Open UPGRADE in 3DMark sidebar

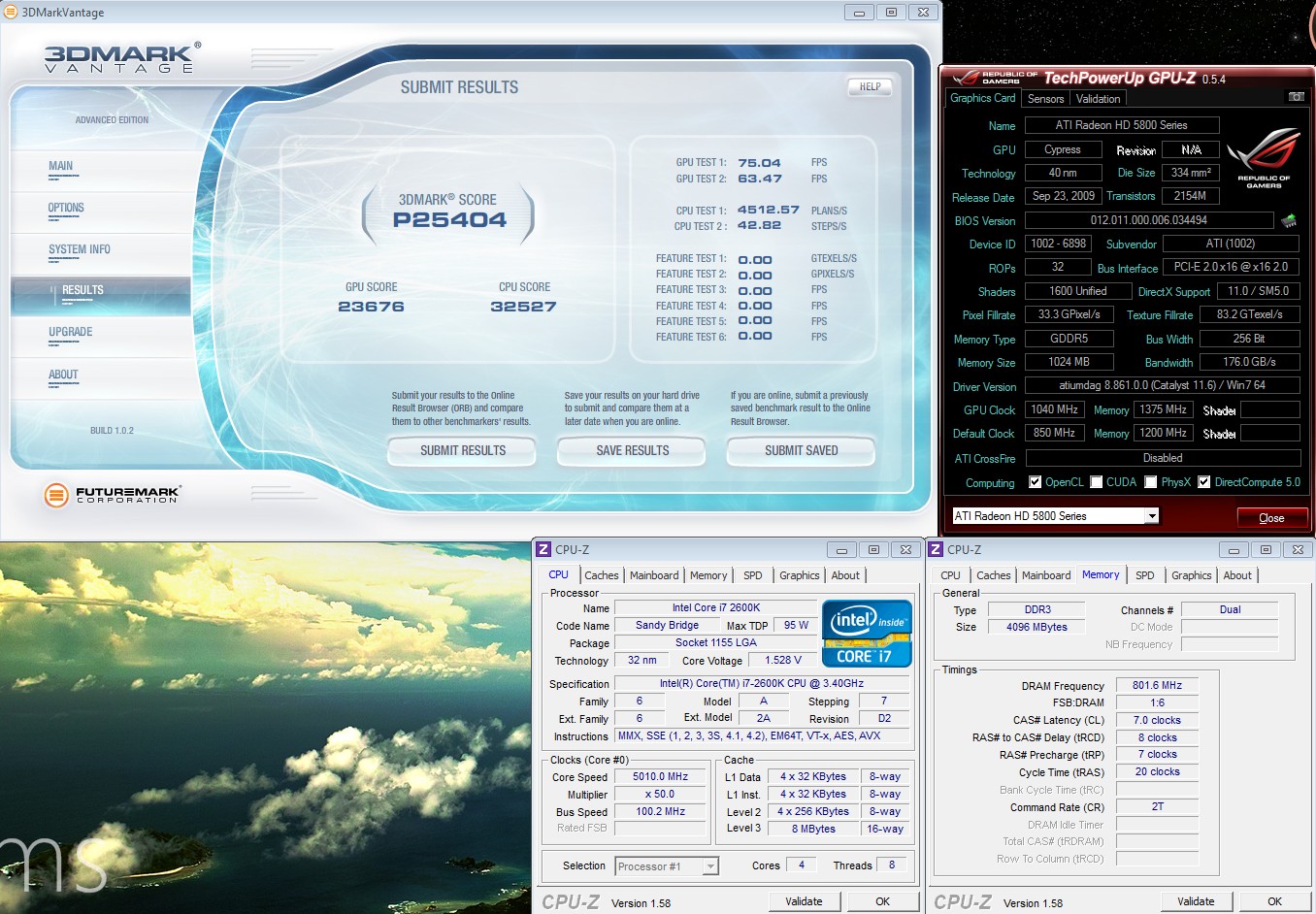point(71,332)
